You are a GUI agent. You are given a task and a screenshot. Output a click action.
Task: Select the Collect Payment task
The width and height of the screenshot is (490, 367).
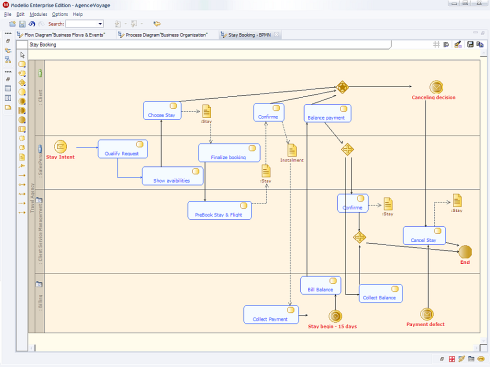[x=271, y=314]
